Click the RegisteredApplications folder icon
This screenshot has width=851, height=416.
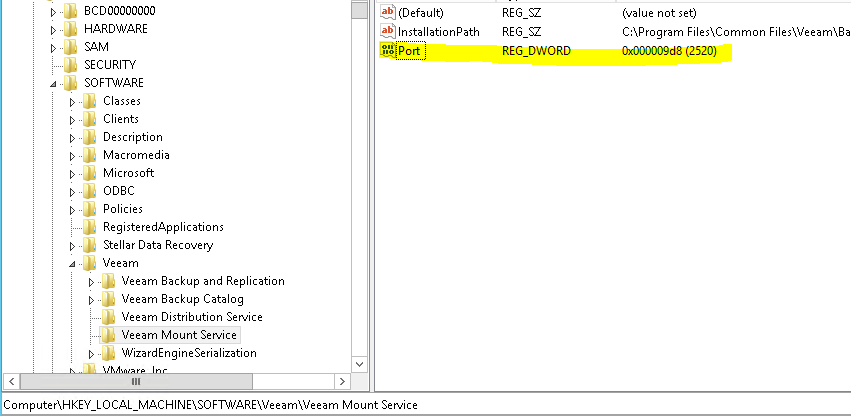[90, 227]
